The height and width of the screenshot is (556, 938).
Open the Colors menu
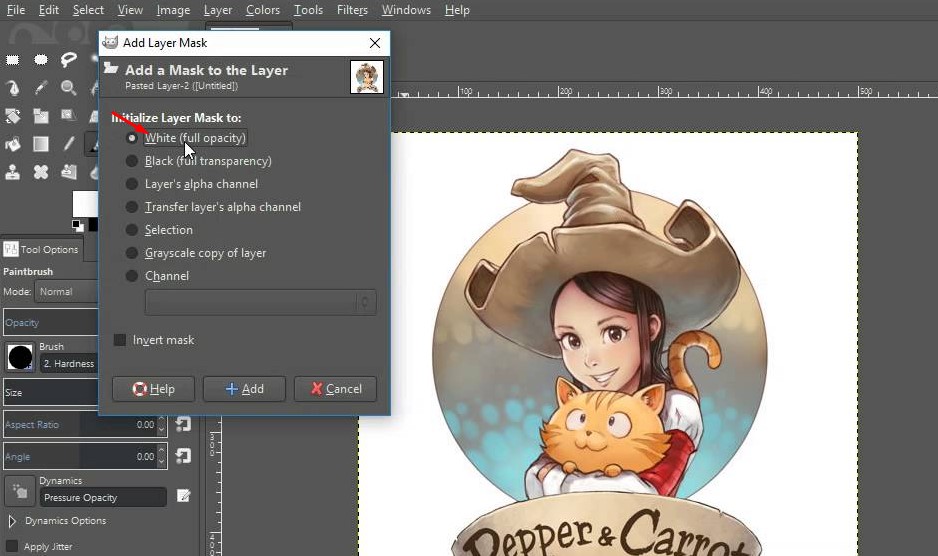click(263, 10)
